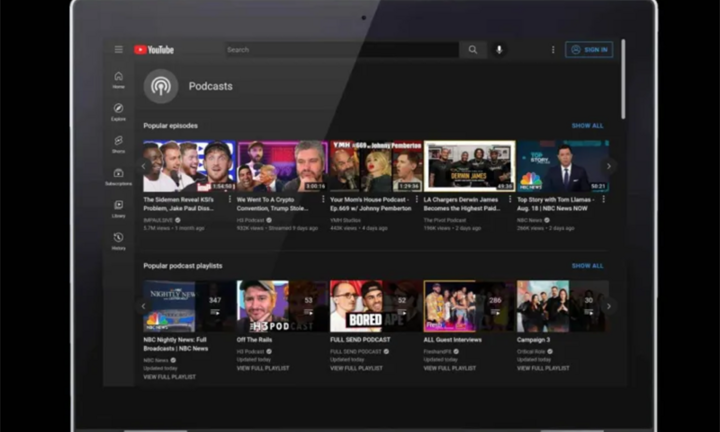
Task: View full playlist for Campaign 3
Action: (543, 368)
